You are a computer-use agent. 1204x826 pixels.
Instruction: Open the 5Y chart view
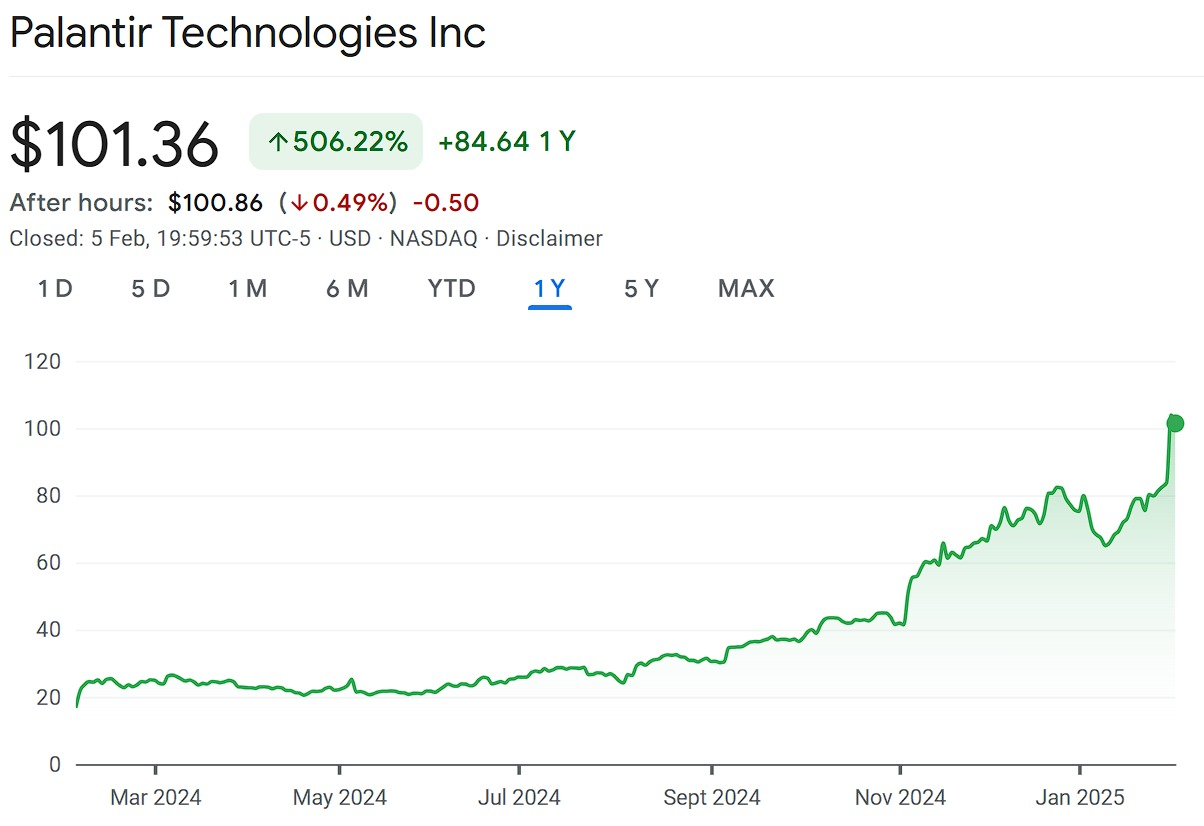[x=641, y=288]
